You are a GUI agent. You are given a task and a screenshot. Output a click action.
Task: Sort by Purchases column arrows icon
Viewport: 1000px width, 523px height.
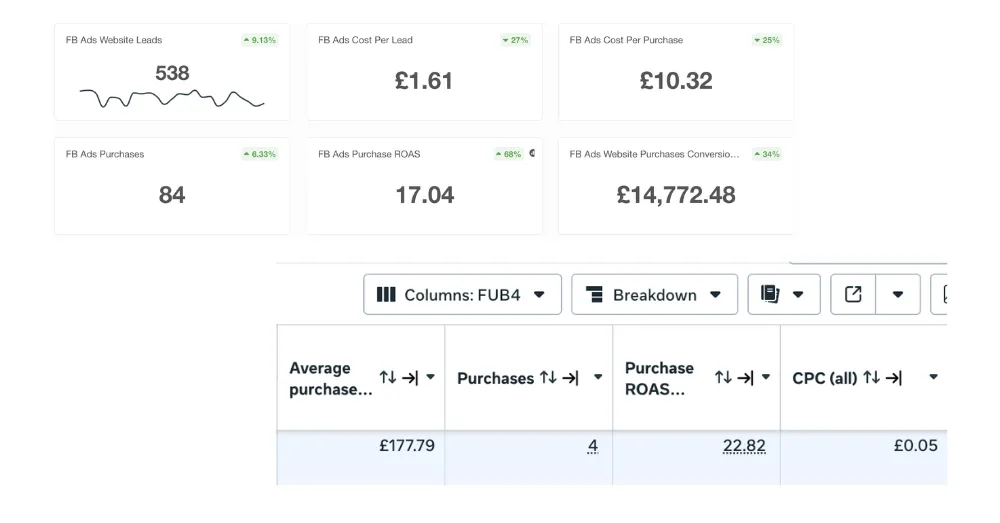tap(548, 377)
